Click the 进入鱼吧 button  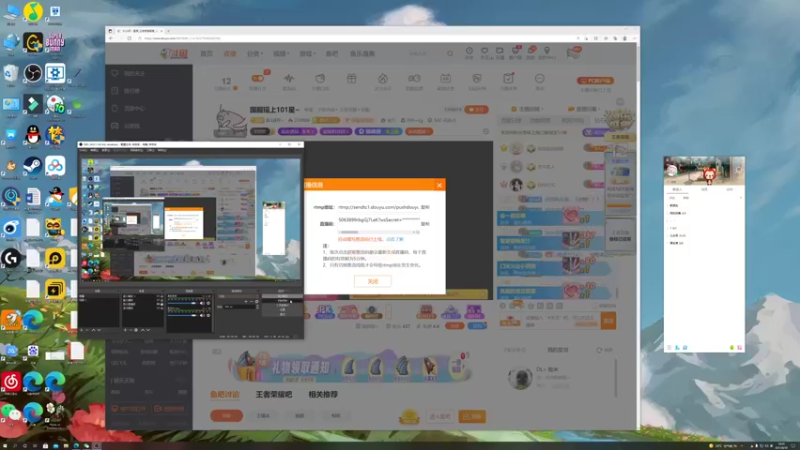click(440, 416)
